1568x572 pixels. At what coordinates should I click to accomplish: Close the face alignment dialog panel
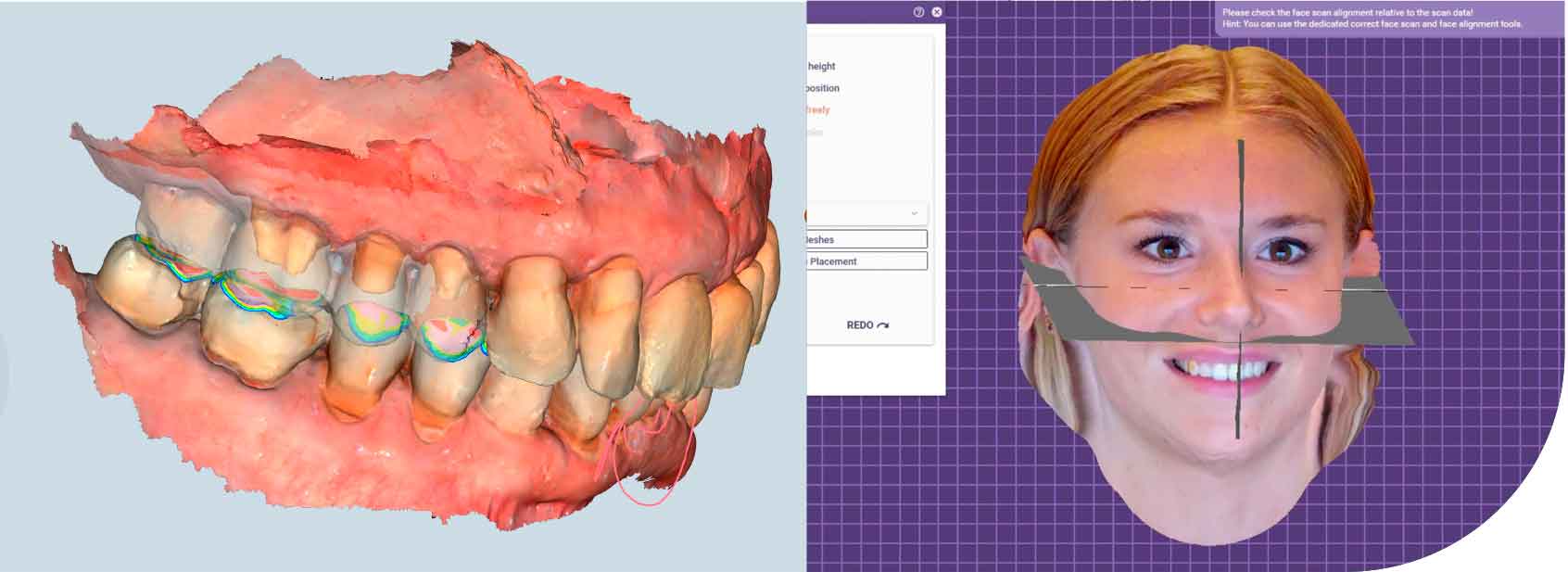937,12
